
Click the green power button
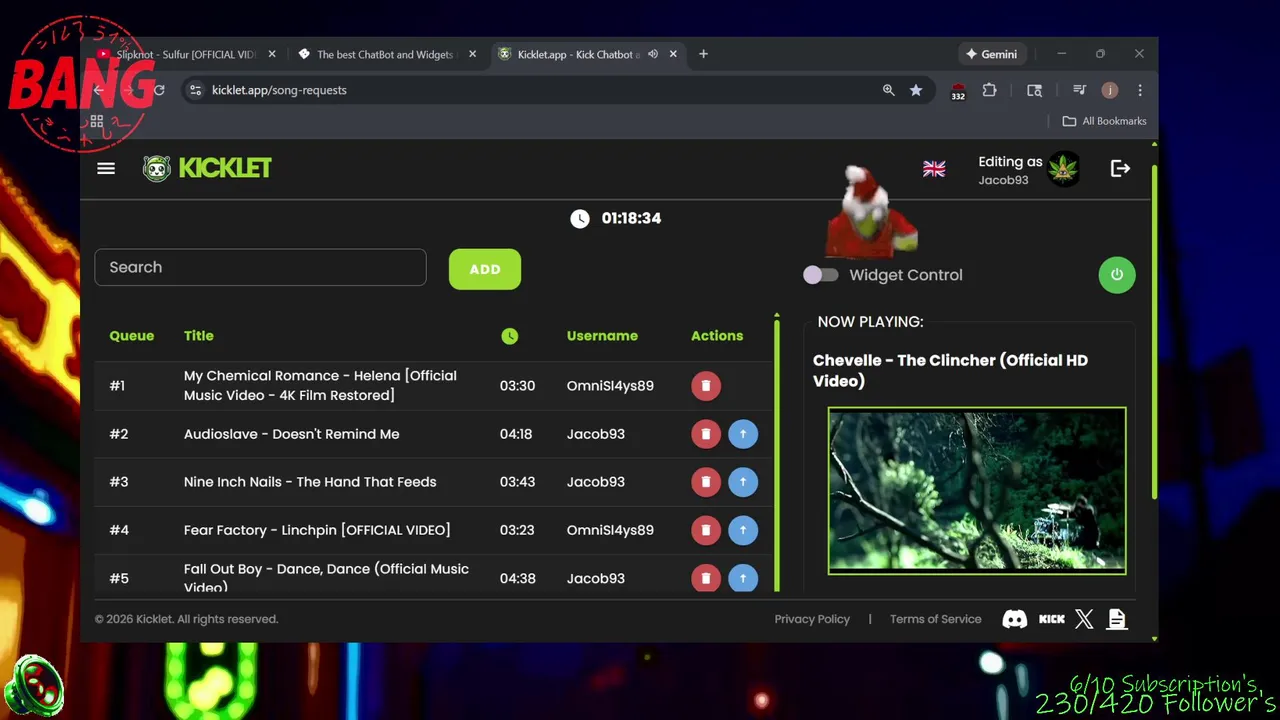point(1117,275)
